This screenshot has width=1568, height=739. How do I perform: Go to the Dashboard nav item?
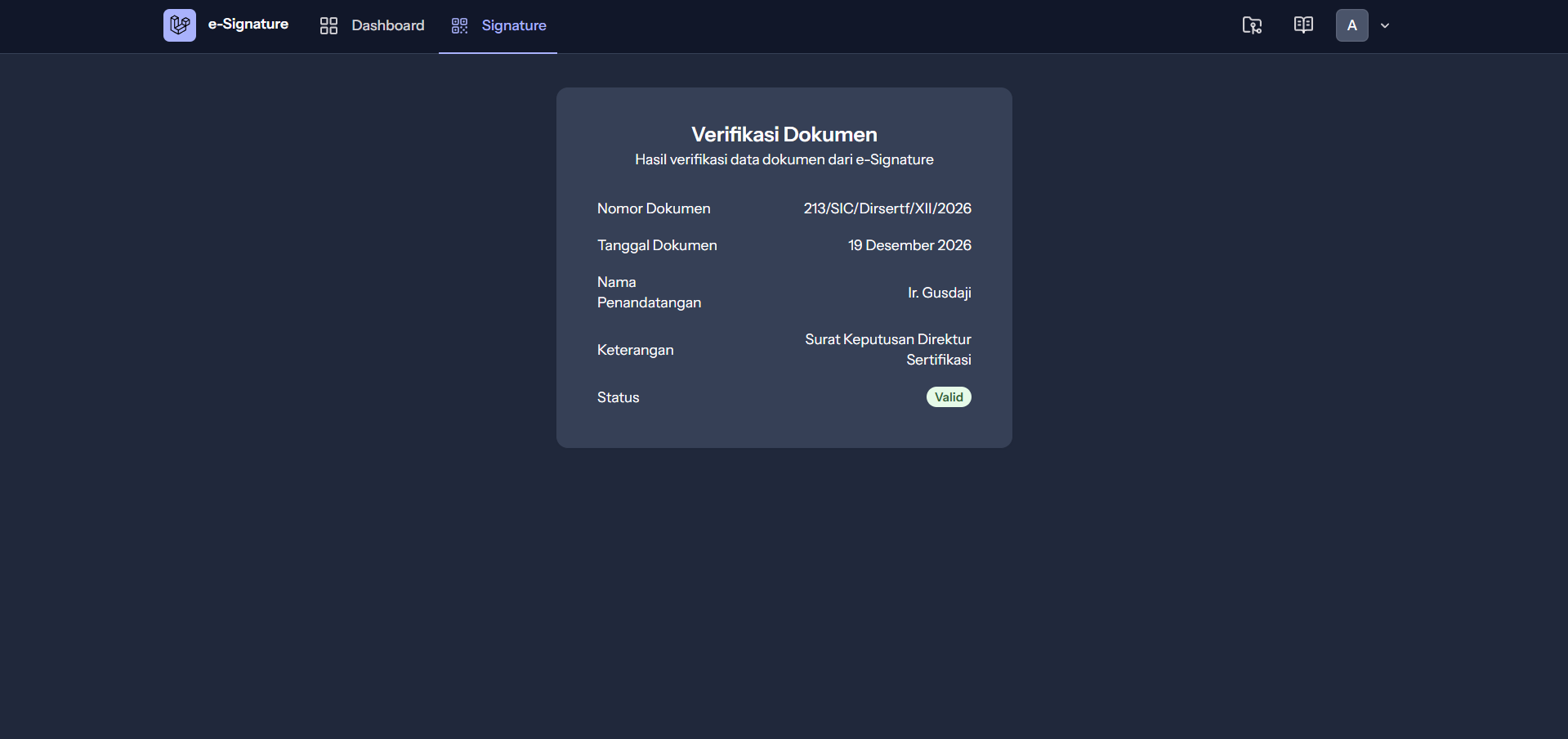click(387, 25)
